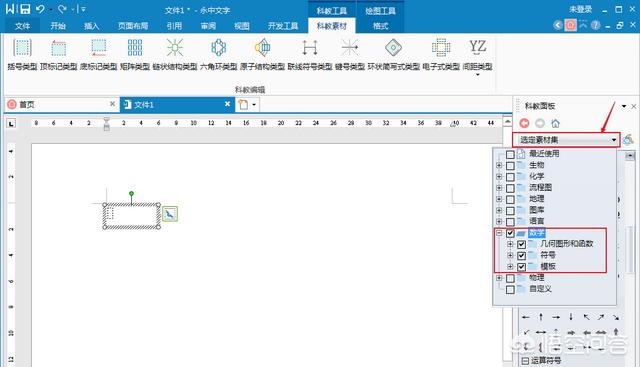The height and width of the screenshot is (367, 640).
Task: Choose the 原子结构类型 atomic structure icon
Action: [262, 48]
